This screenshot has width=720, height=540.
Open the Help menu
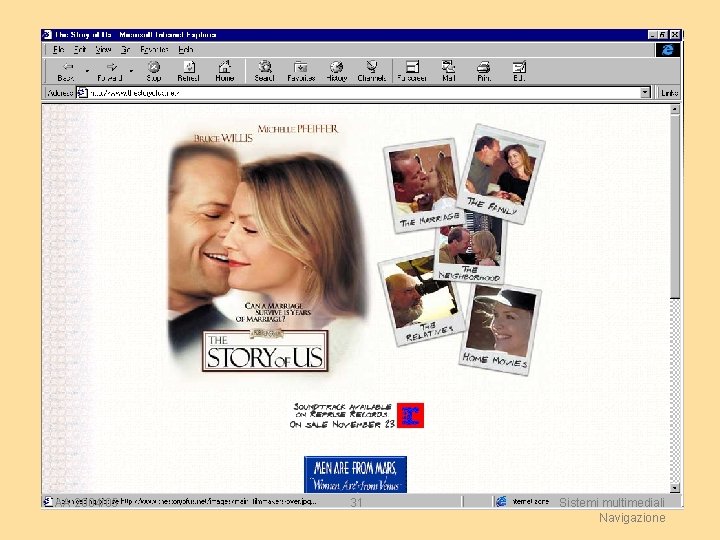click(186, 50)
